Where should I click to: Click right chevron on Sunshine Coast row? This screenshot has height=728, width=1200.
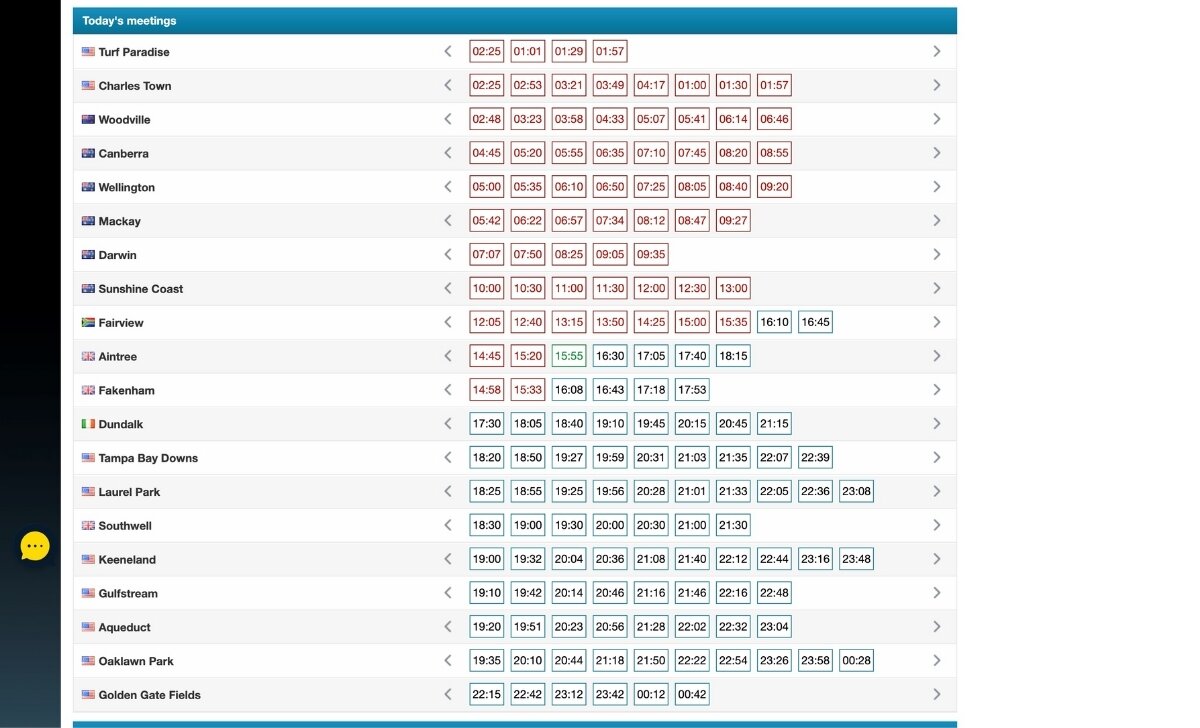click(x=937, y=288)
